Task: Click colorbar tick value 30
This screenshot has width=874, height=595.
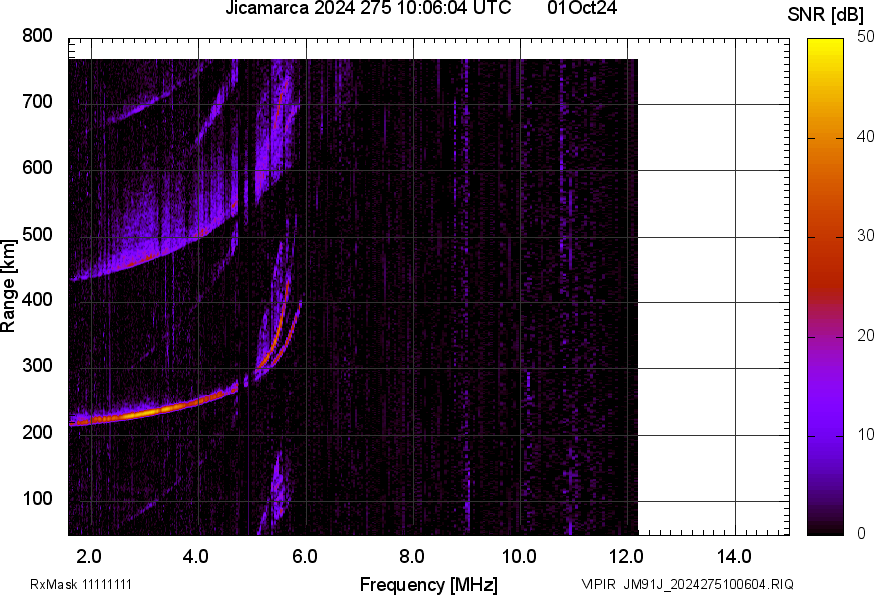Action: (x=865, y=235)
